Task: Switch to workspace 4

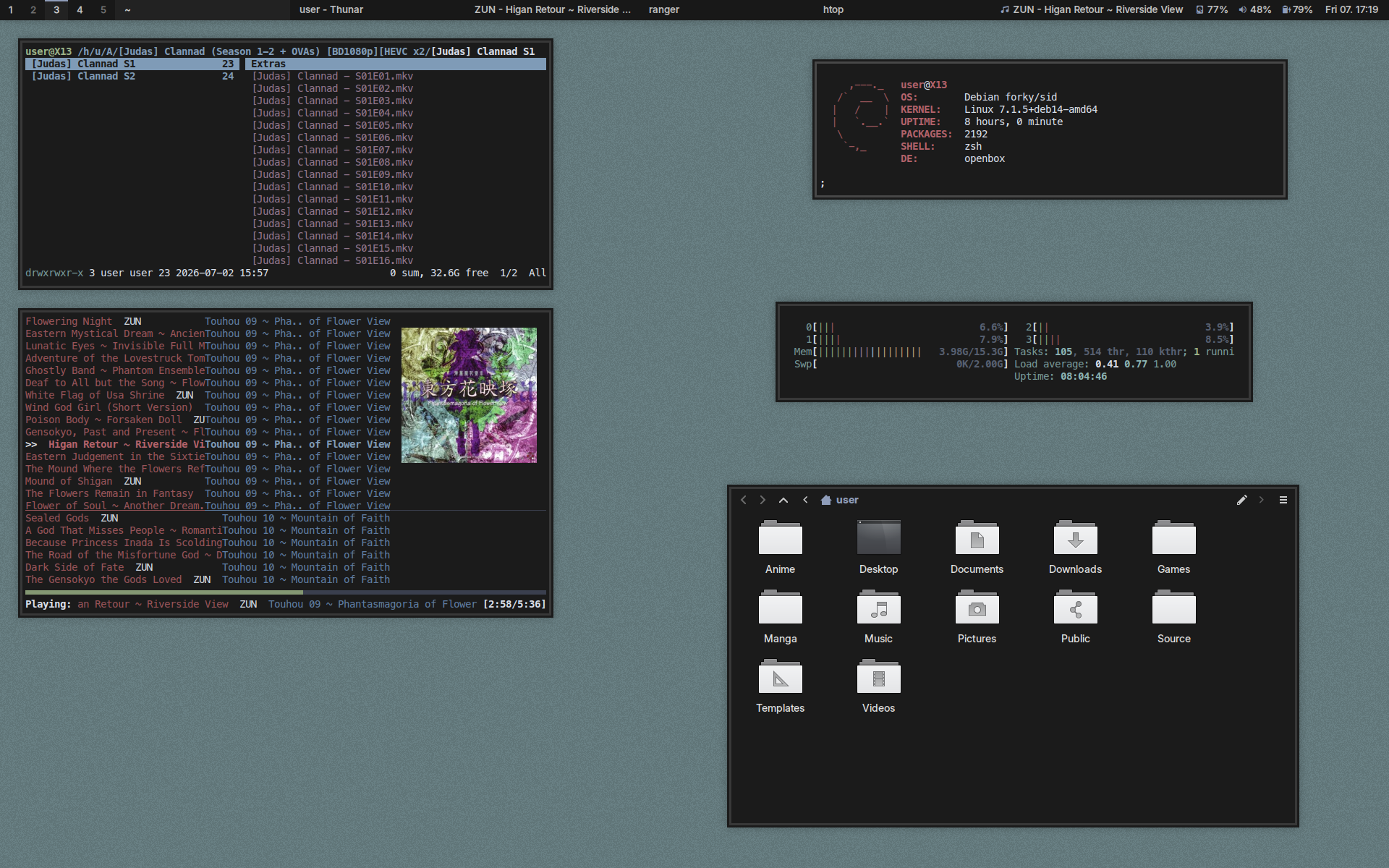Action: [x=80, y=9]
